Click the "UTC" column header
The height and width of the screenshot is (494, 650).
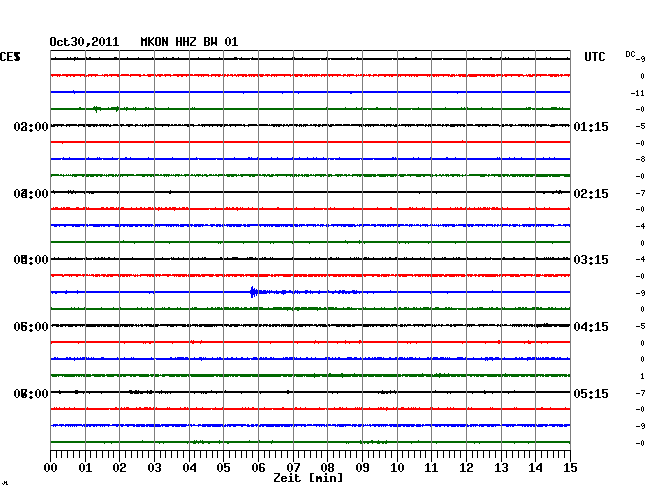point(594,57)
